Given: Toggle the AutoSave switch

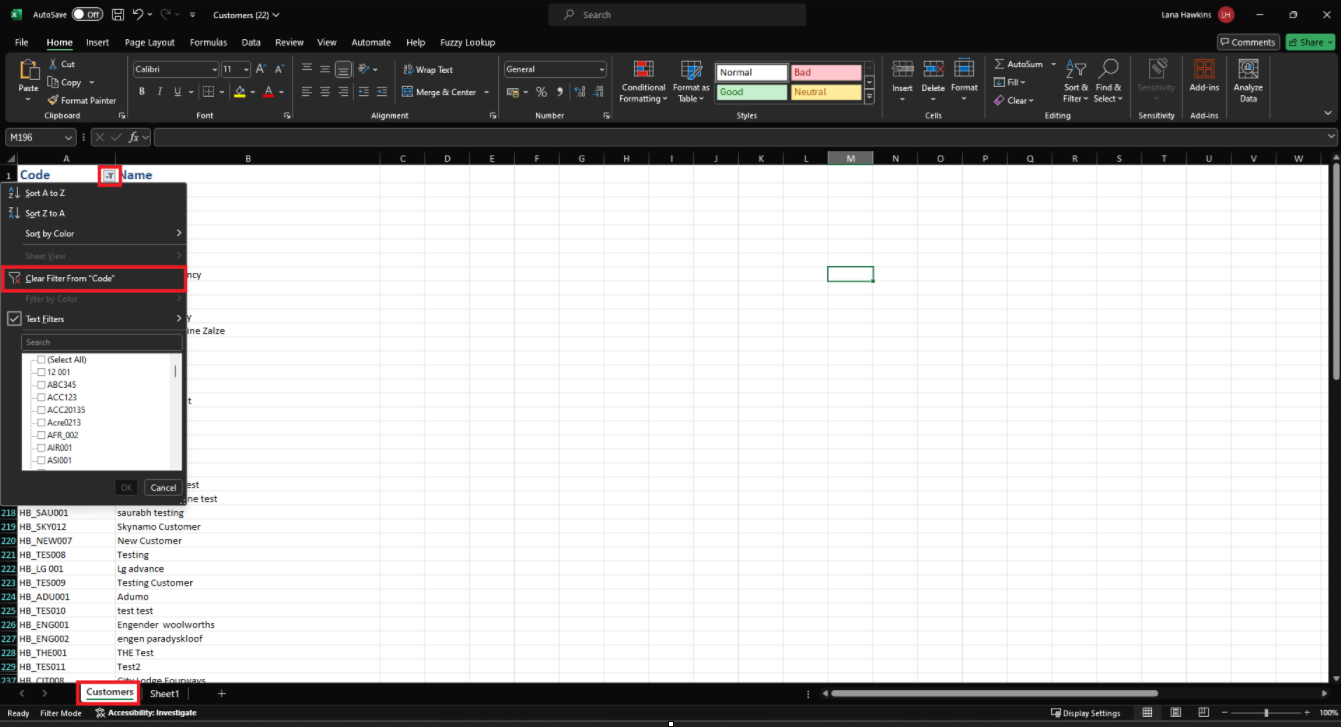Looking at the screenshot, I should (87, 15).
